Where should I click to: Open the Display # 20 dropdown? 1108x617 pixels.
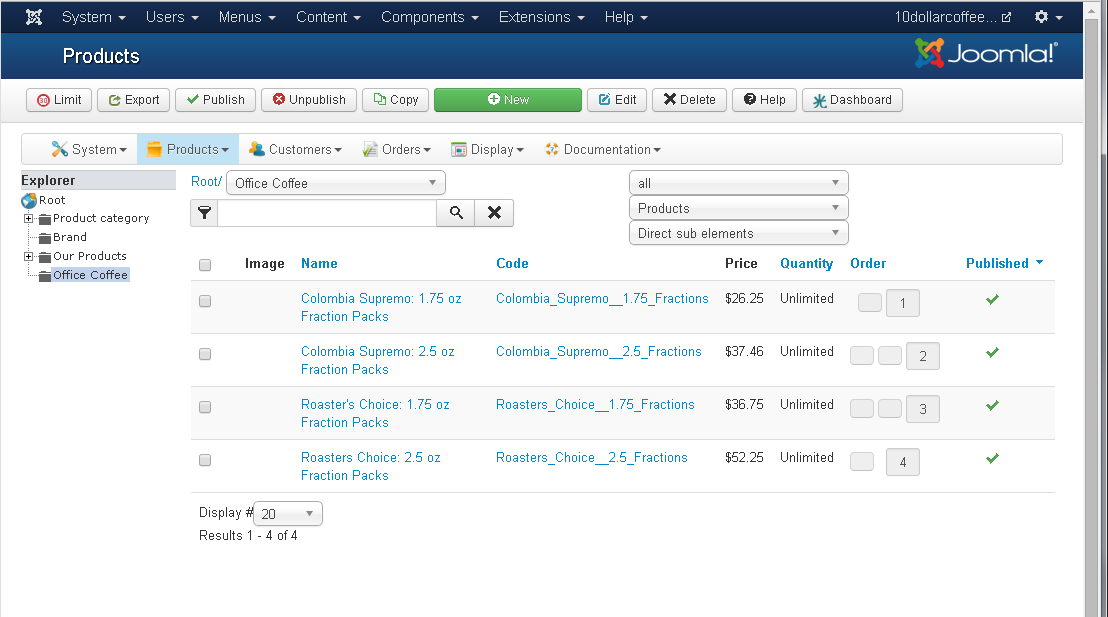pyautogui.click(x=288, y=514)
